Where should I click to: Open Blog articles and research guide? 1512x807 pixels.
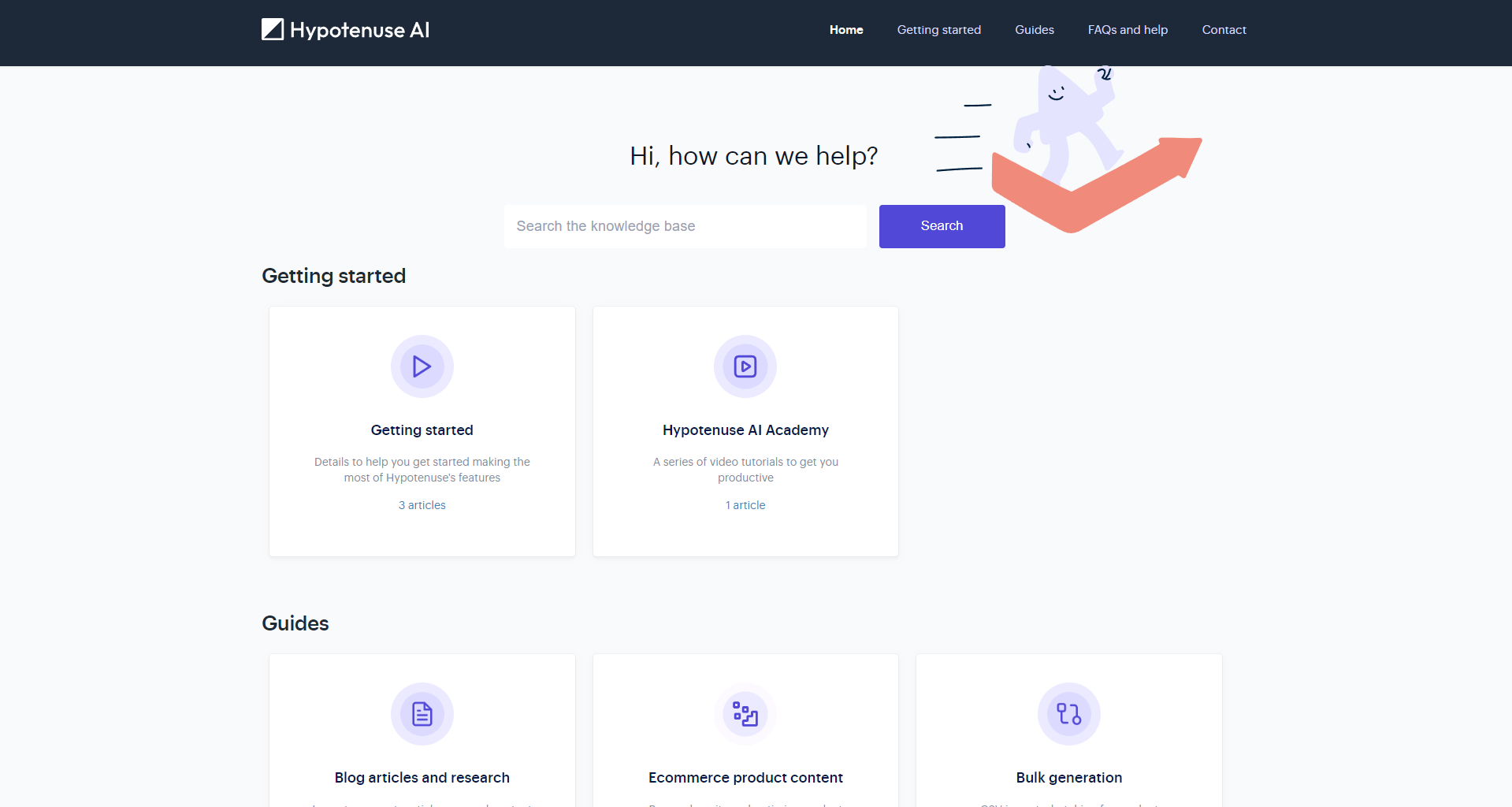click(422, 778)
